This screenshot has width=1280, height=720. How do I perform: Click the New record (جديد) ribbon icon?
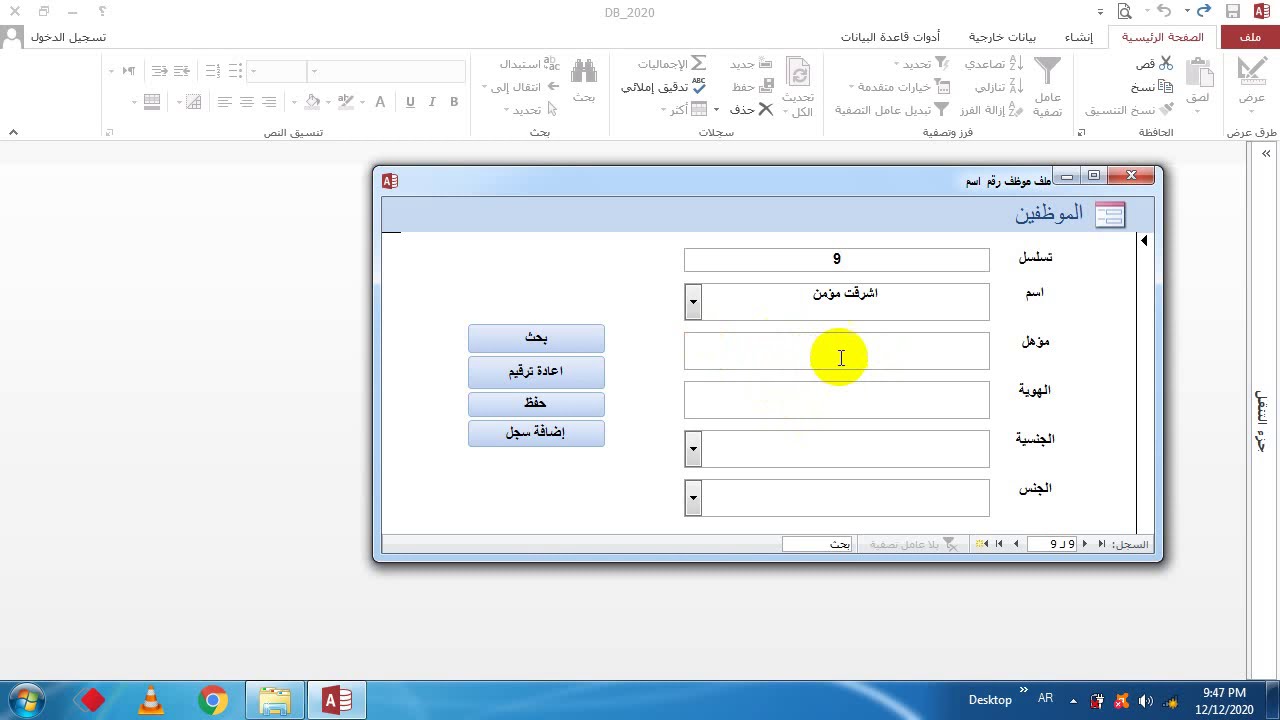coord(766,64)
